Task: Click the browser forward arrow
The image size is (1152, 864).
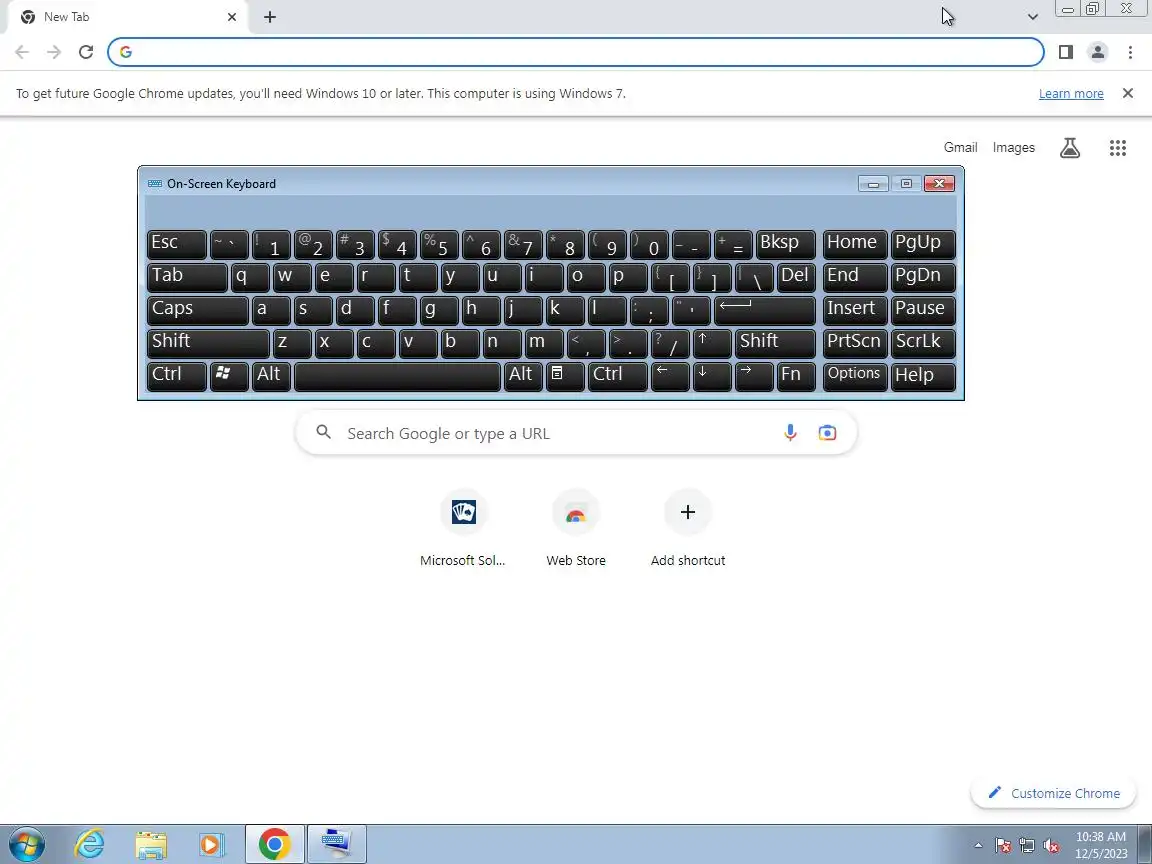Action: tap(54, 51)
